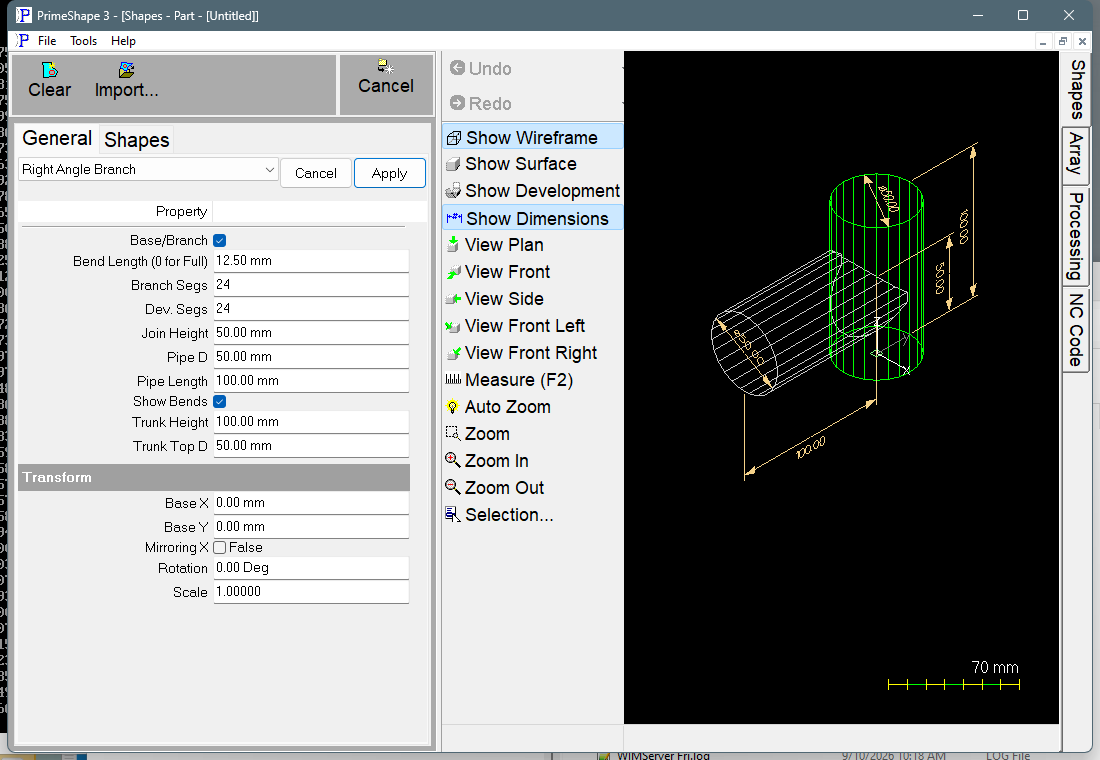The image size is (1100, 760).
Task: Click the small Cancel button next to Apply
Action: [x=316, y=173]
